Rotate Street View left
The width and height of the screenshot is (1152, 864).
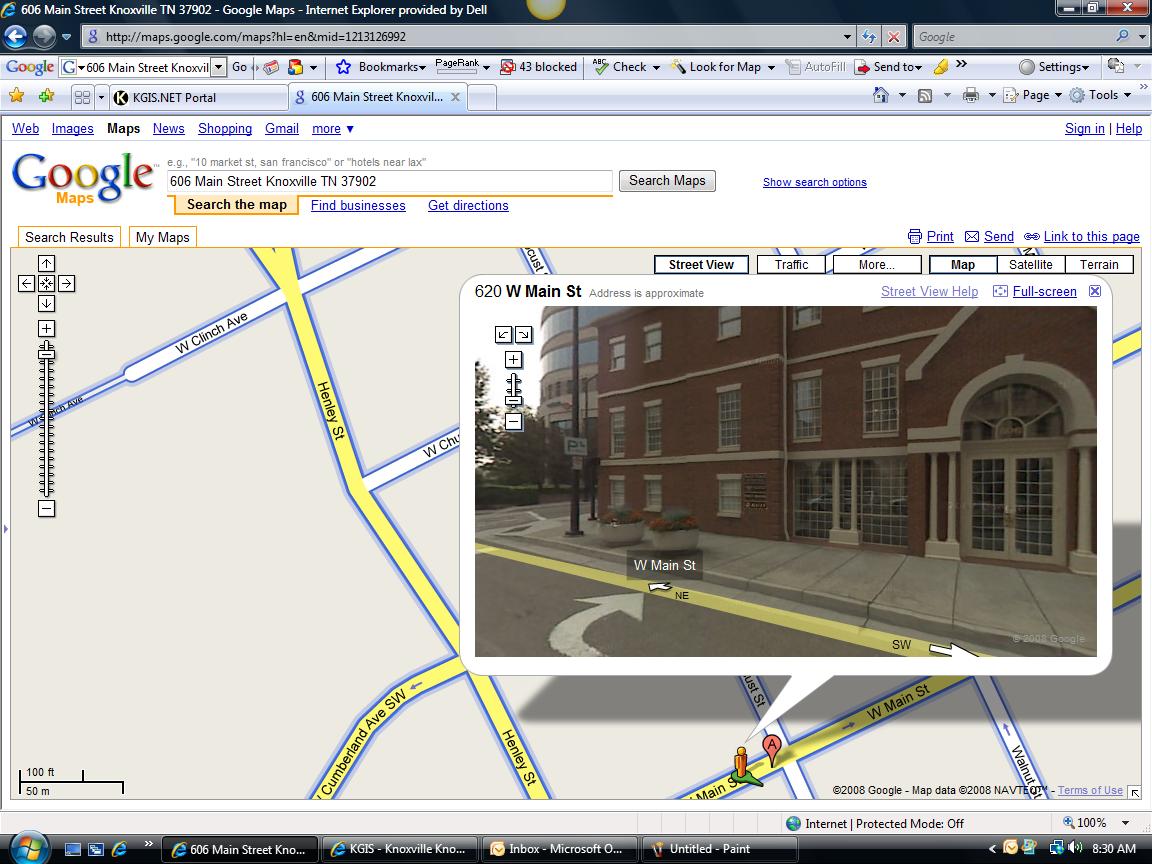tap(503, 334)
